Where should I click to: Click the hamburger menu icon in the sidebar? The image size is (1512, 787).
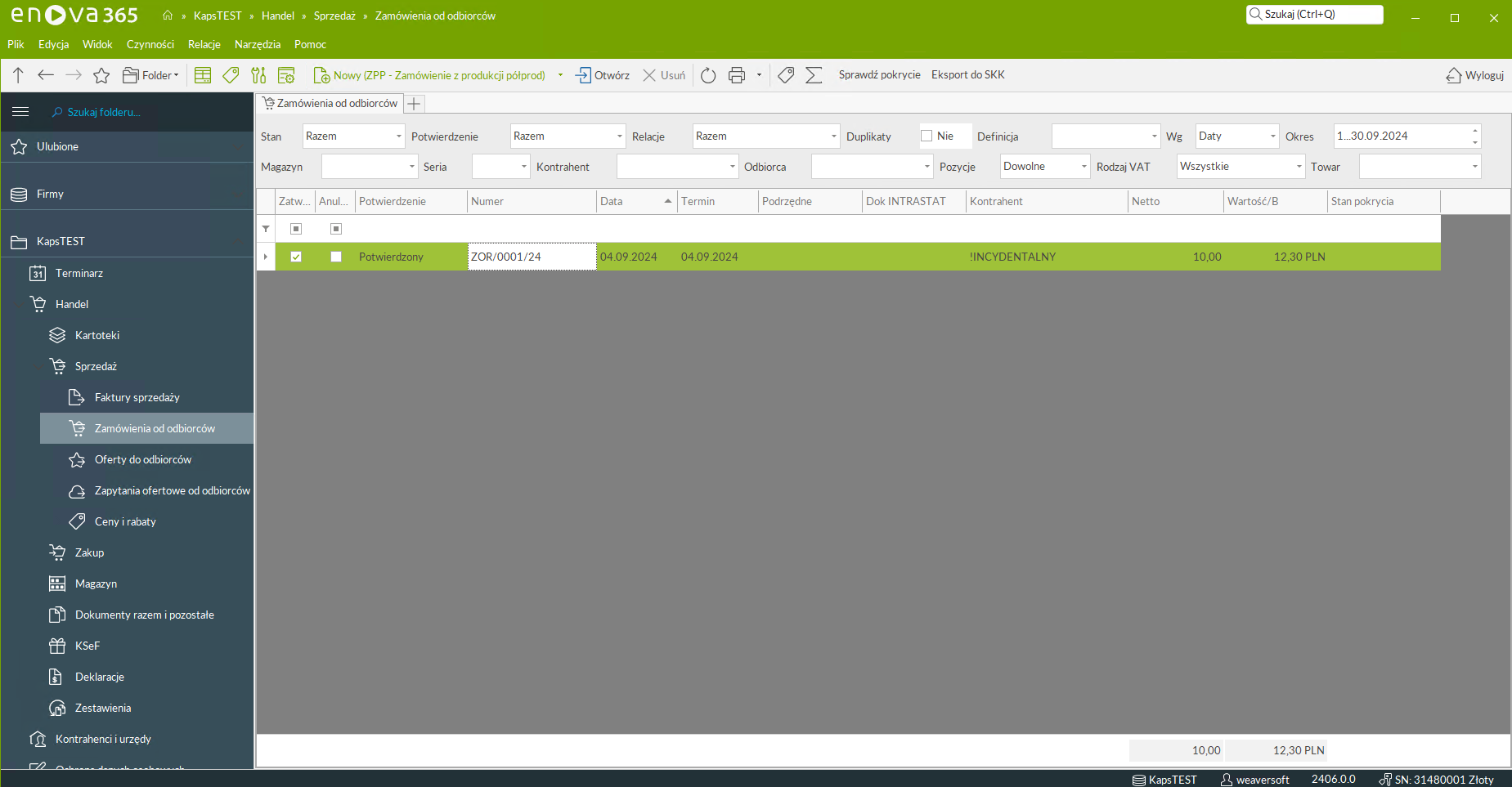(x=20, y=112)
